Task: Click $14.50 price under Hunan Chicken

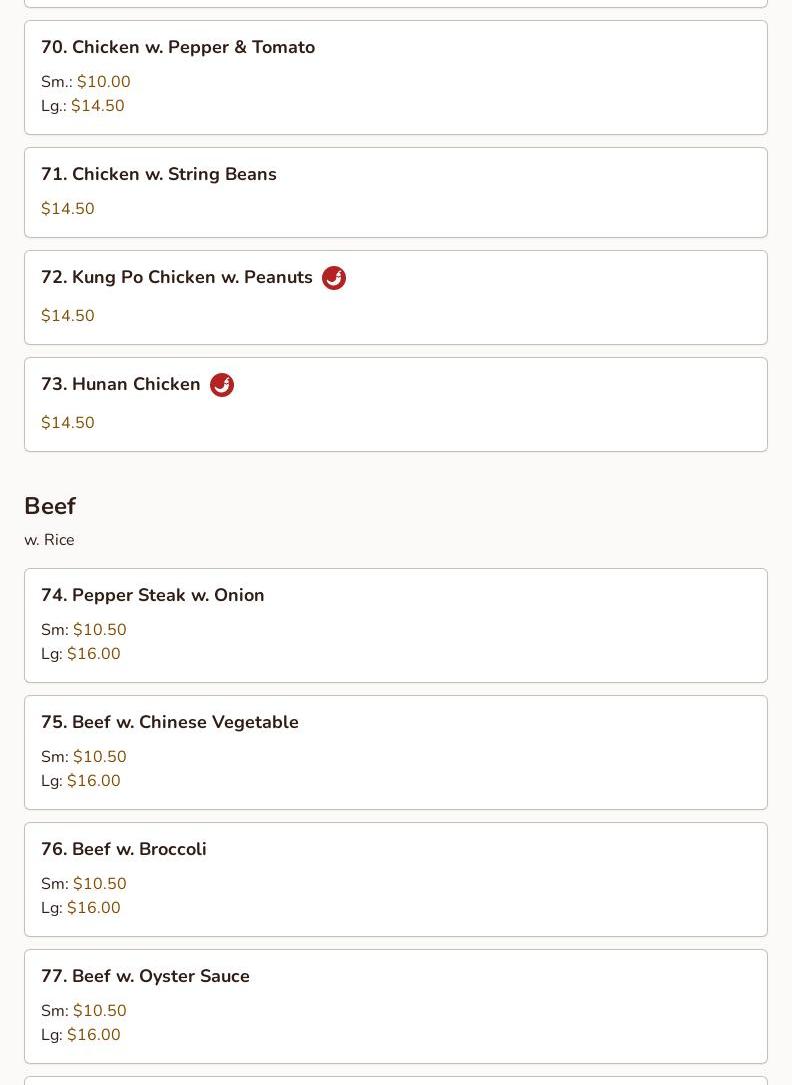Action: pos(68,423)
